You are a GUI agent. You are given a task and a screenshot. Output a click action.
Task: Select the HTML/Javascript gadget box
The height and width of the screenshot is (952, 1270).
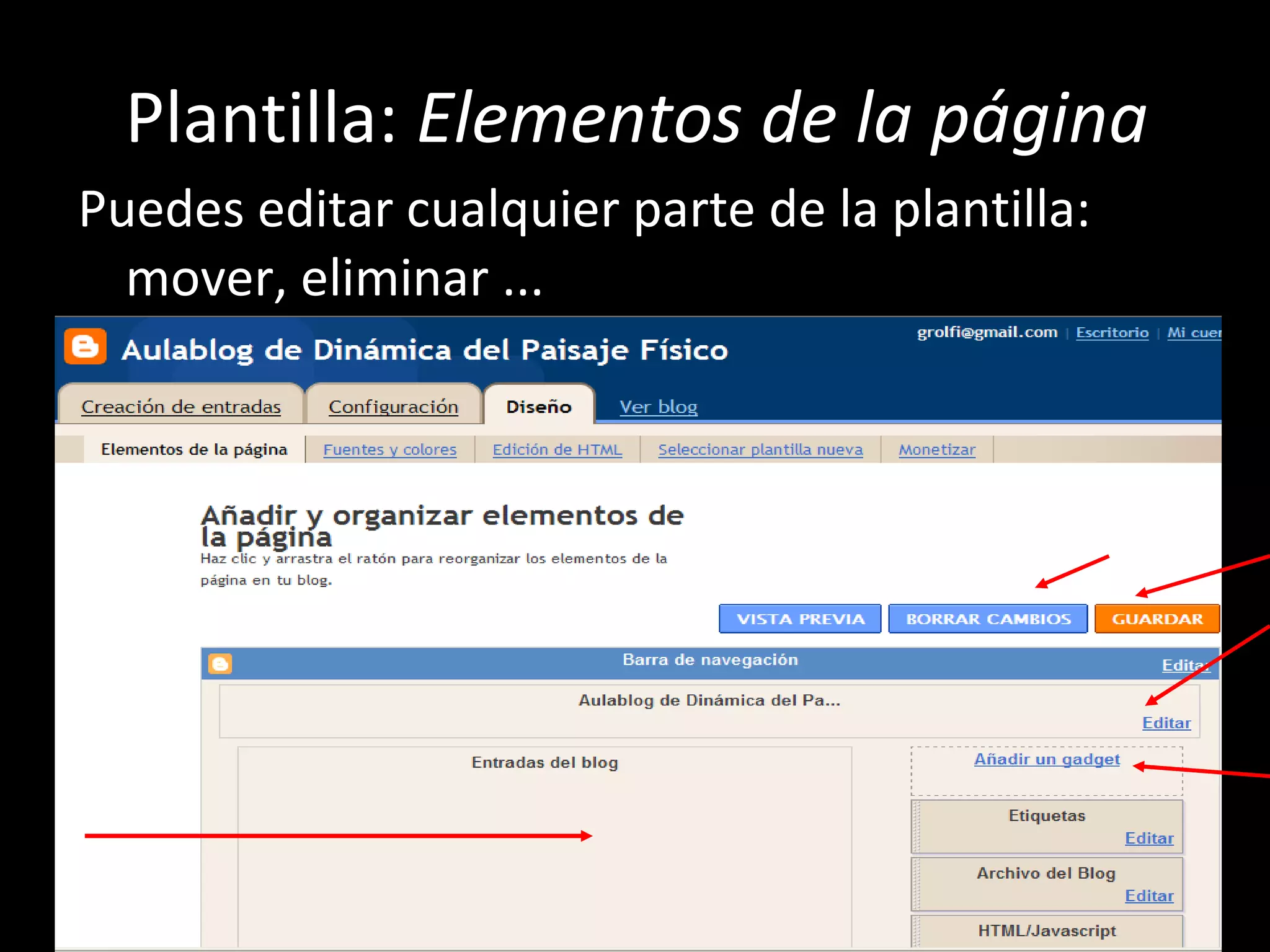[x=1047, y=931]
